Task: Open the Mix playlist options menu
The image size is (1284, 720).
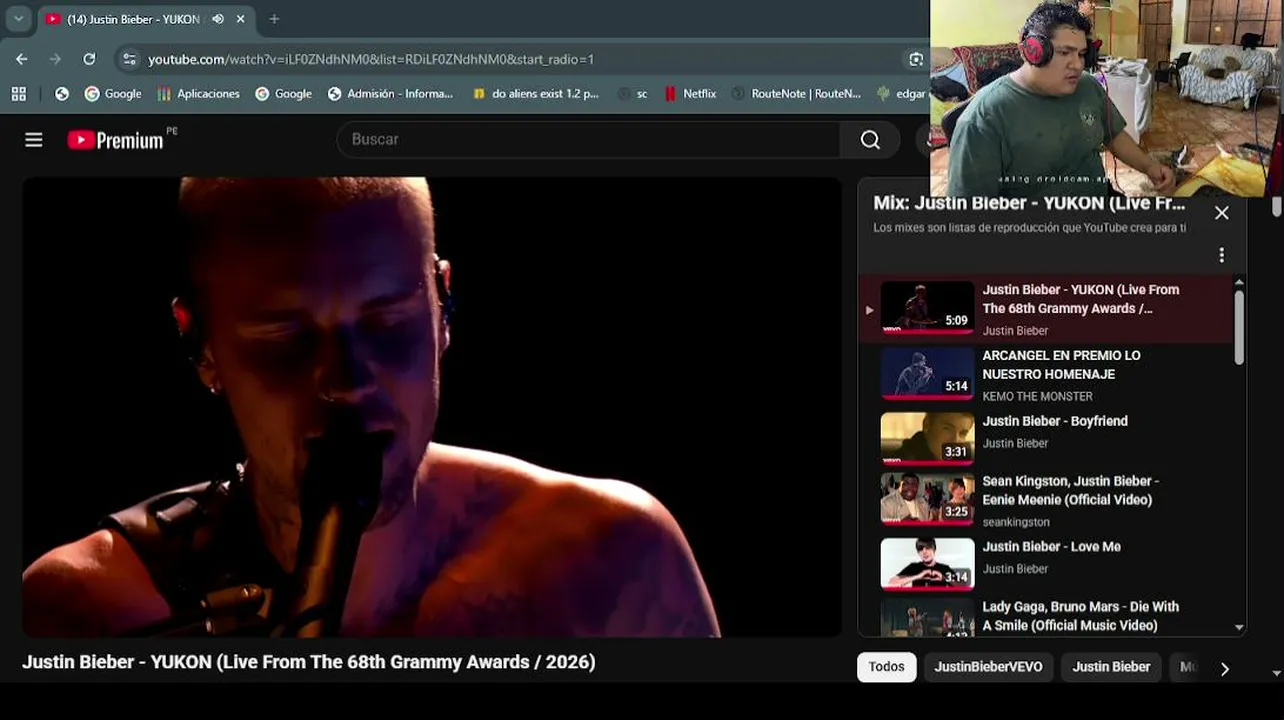Action: pyautogui.click(x=1221, y=255)
